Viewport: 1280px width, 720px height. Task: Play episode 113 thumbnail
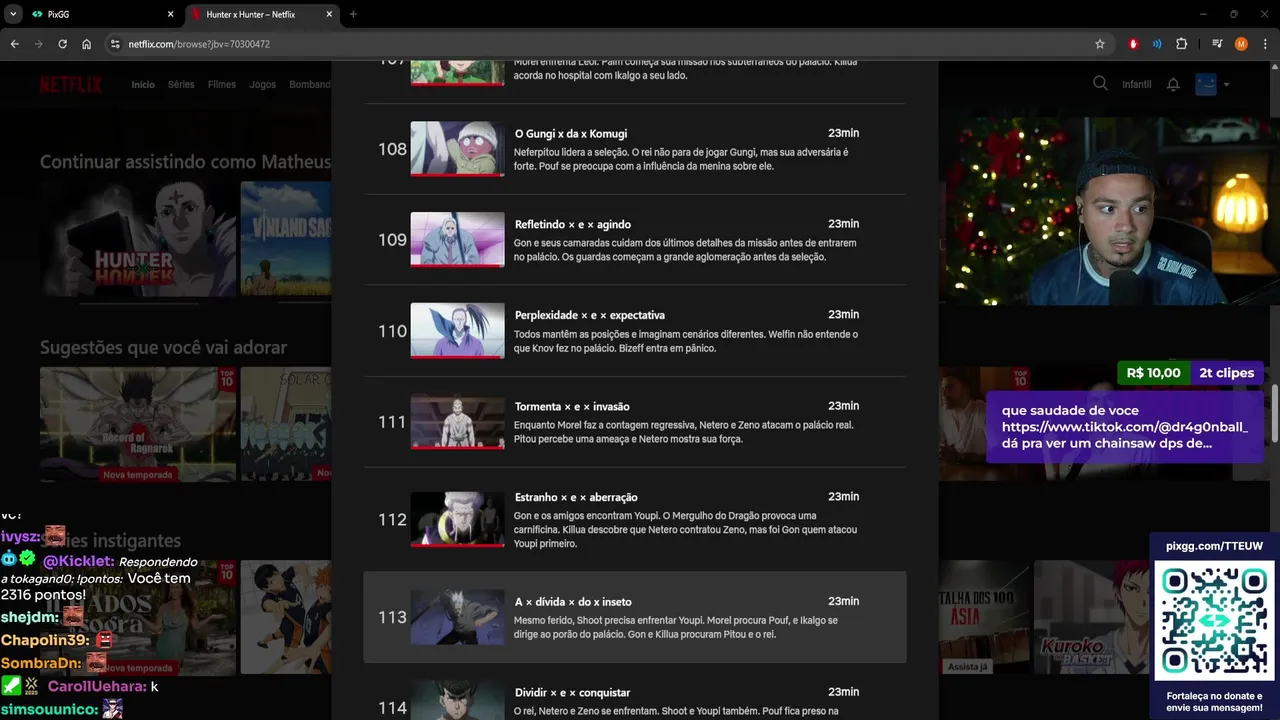point(457,617)
